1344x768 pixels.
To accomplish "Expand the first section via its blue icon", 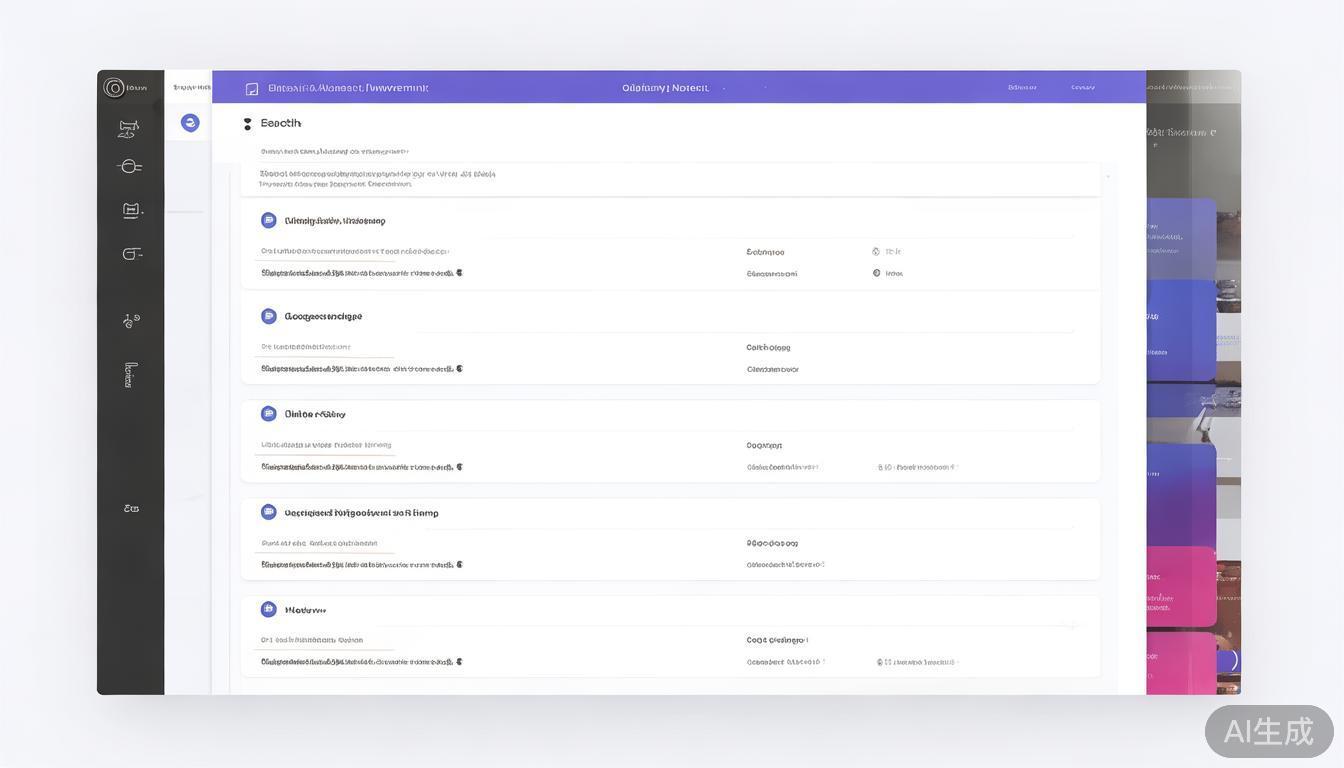I will click(268, 220).
